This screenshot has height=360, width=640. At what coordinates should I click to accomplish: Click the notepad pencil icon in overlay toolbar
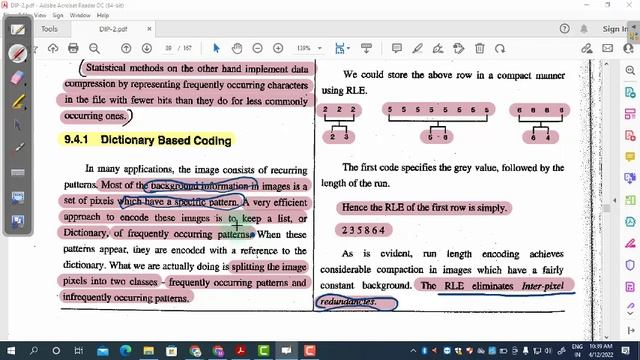point(18,30)
